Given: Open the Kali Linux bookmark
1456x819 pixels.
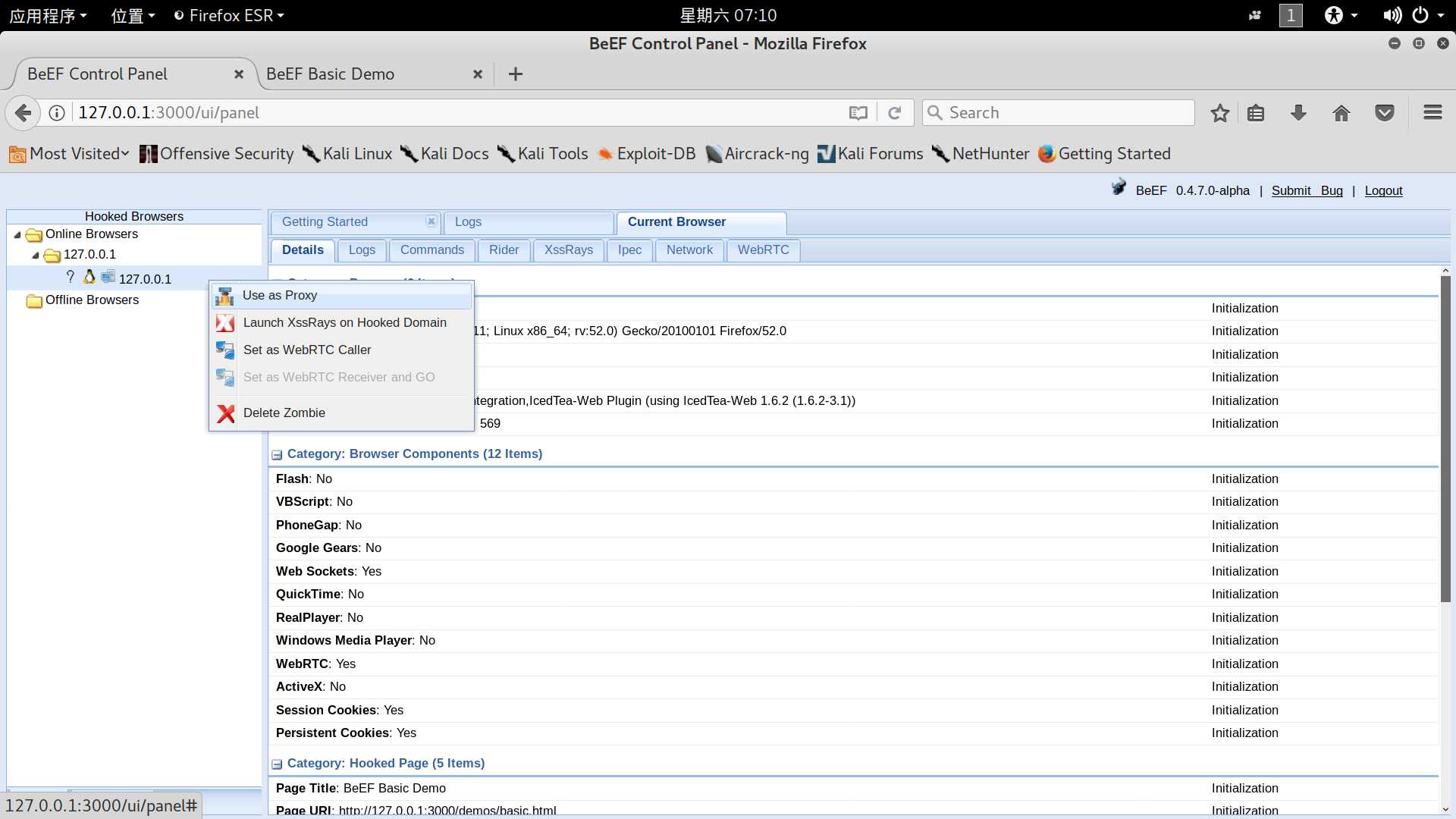Looking at the screenshot, I should (x=347, y=154).
